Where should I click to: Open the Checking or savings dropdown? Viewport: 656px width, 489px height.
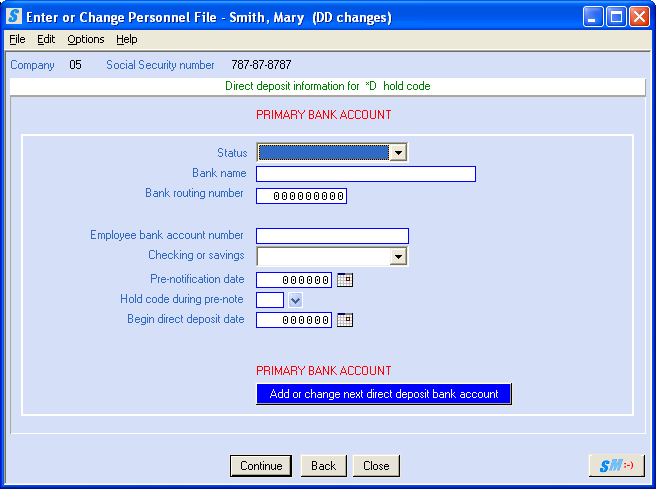[x=398, y=257]
